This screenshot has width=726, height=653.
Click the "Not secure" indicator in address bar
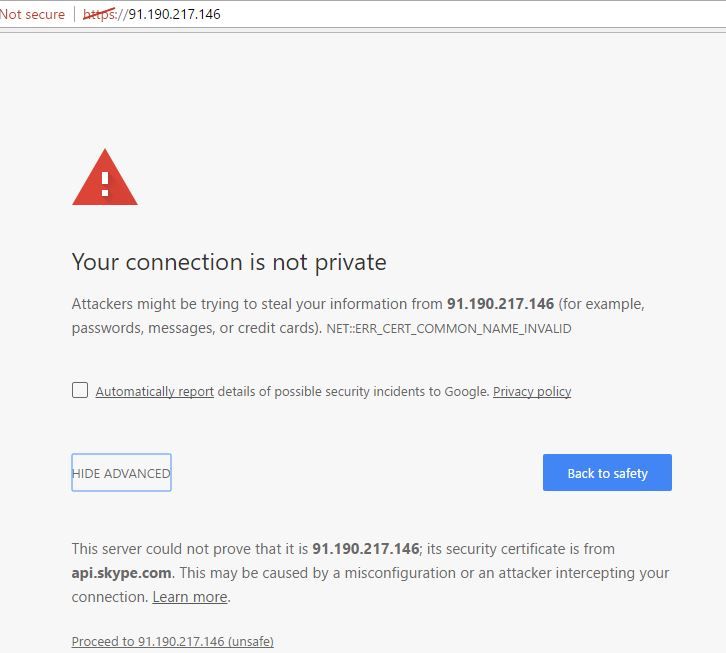pyautogui.click(x=32, y=15)
